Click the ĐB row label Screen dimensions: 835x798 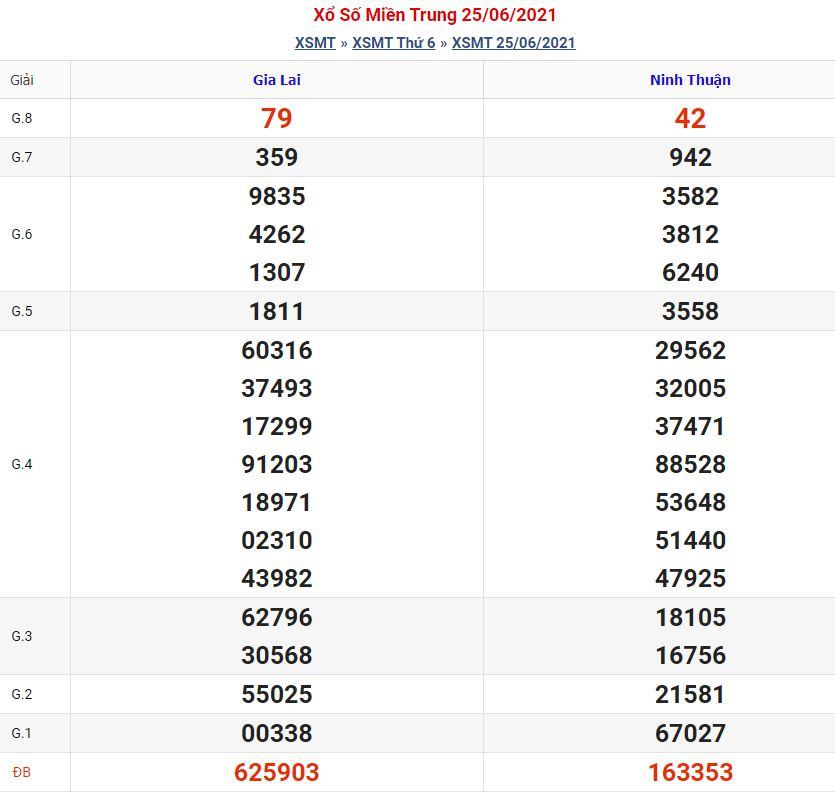coord(22,772)
